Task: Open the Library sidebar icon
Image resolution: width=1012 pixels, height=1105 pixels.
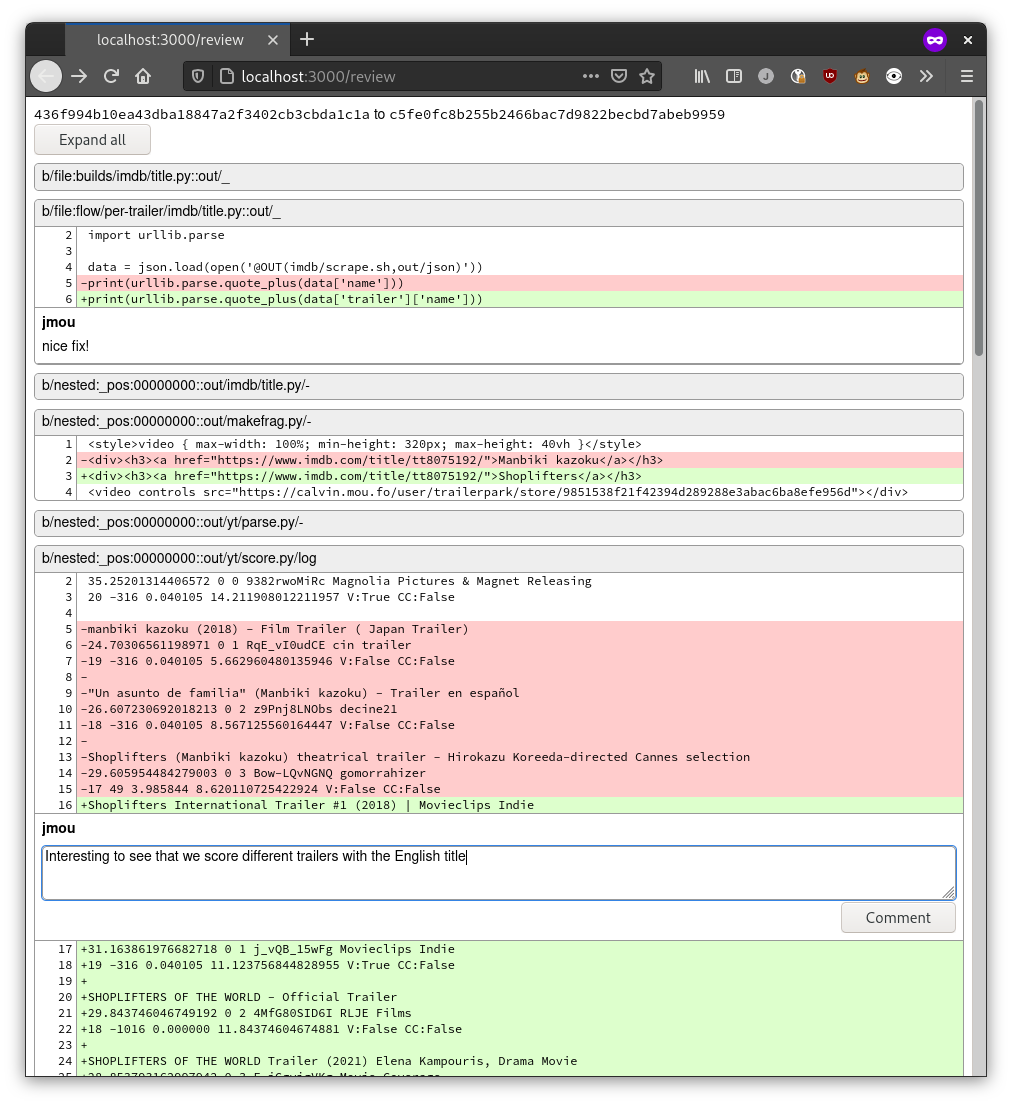Action: click(x=703, y=76)
